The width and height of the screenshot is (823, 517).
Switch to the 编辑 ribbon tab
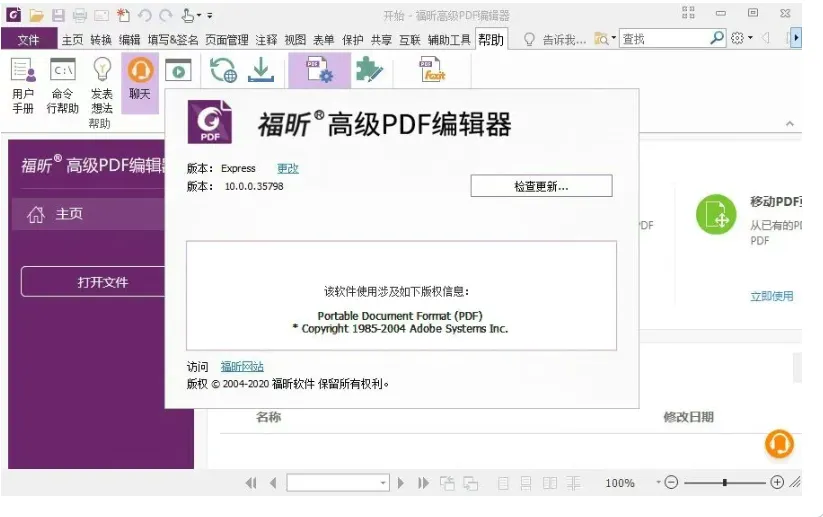tap(129, 40)
